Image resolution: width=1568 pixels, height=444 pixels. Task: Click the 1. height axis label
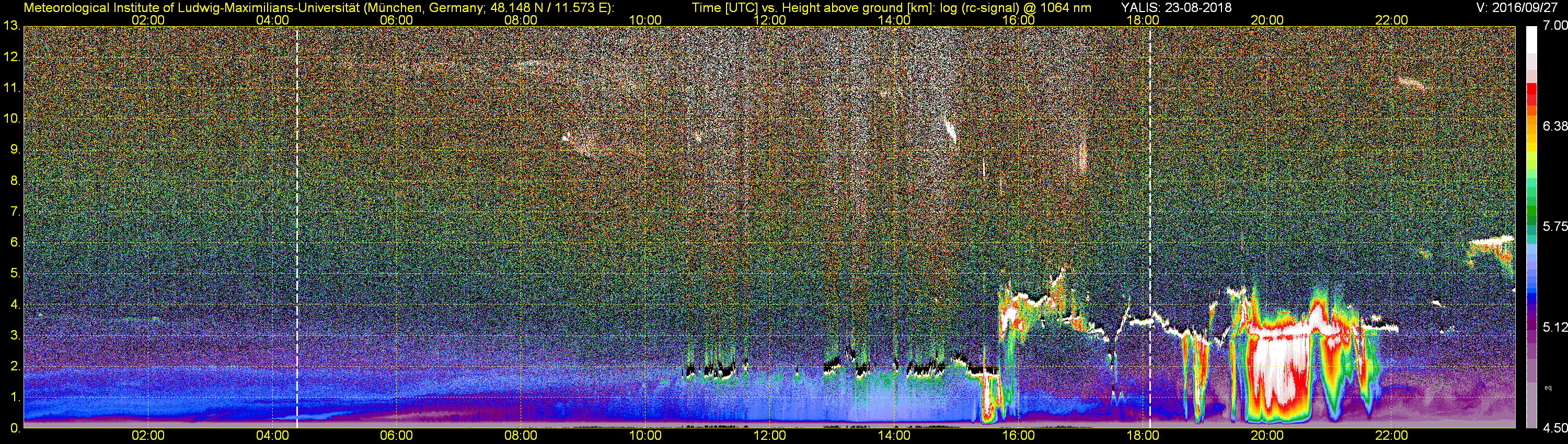coord(15,397)
